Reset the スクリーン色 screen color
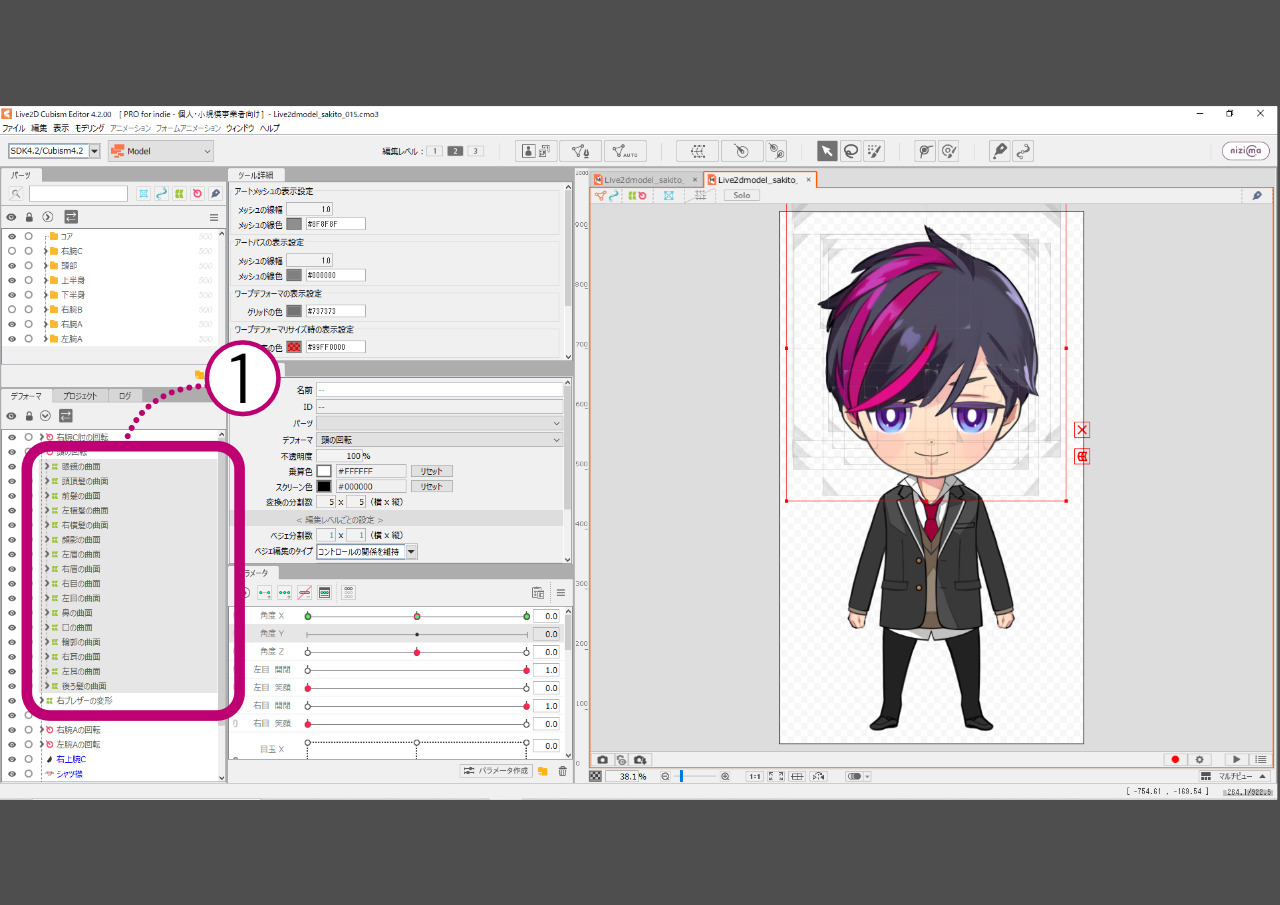The image size is (1280, 905). pyautogui.click(x=431, y=486)
